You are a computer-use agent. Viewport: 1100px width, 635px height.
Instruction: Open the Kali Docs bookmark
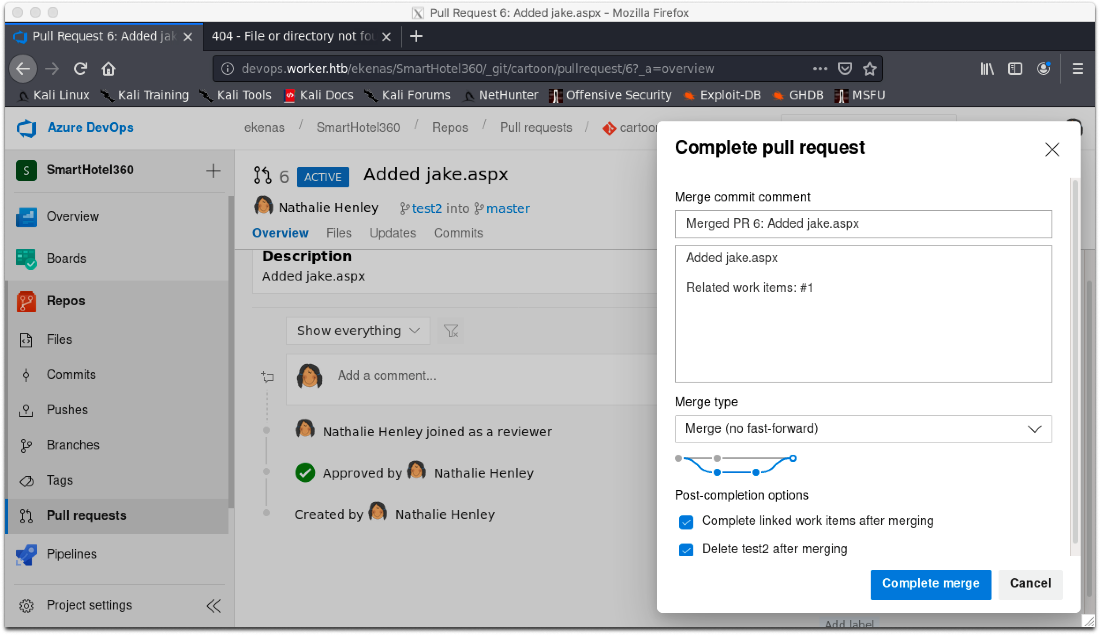(318, 95)
